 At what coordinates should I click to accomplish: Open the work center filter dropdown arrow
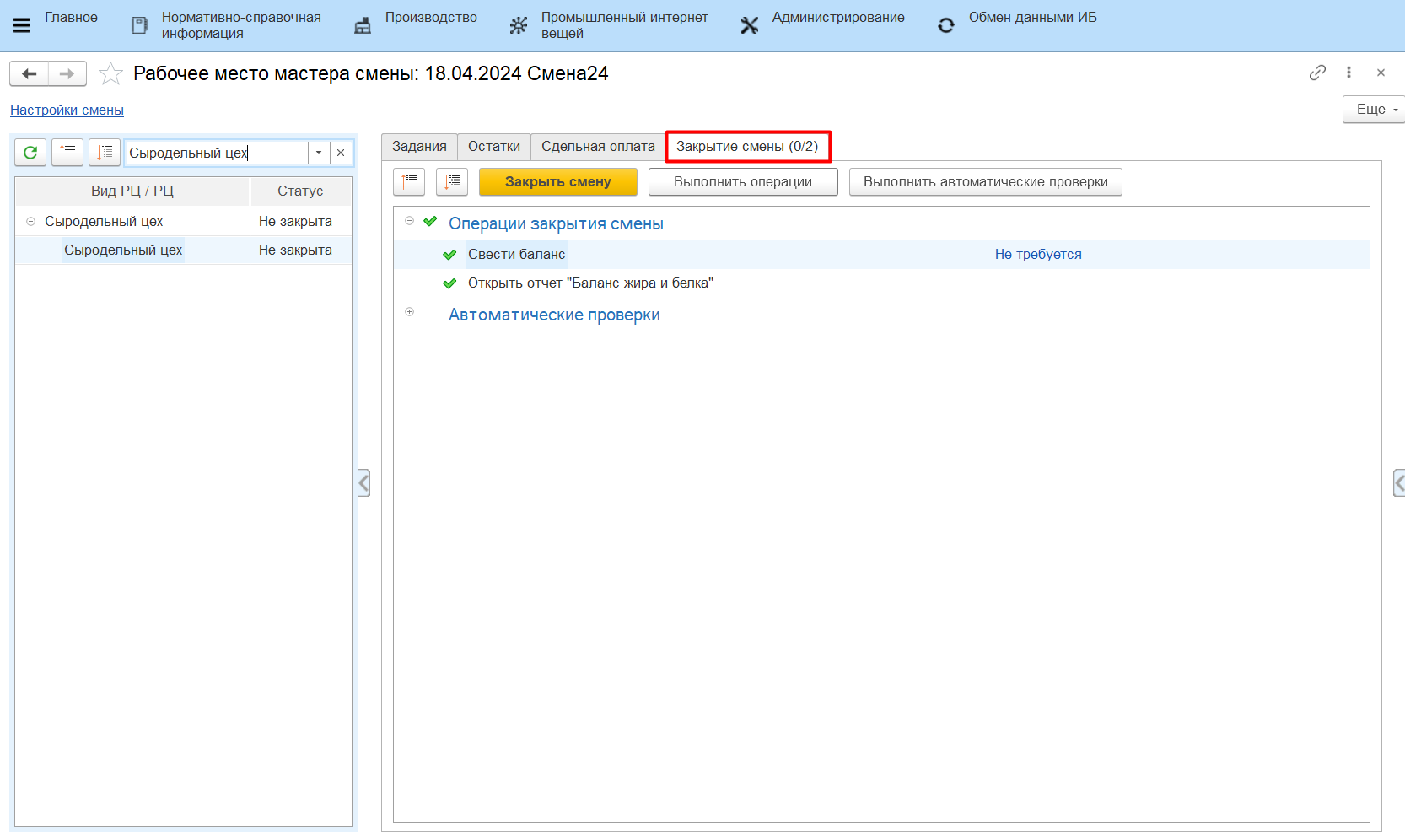(319, 153)
